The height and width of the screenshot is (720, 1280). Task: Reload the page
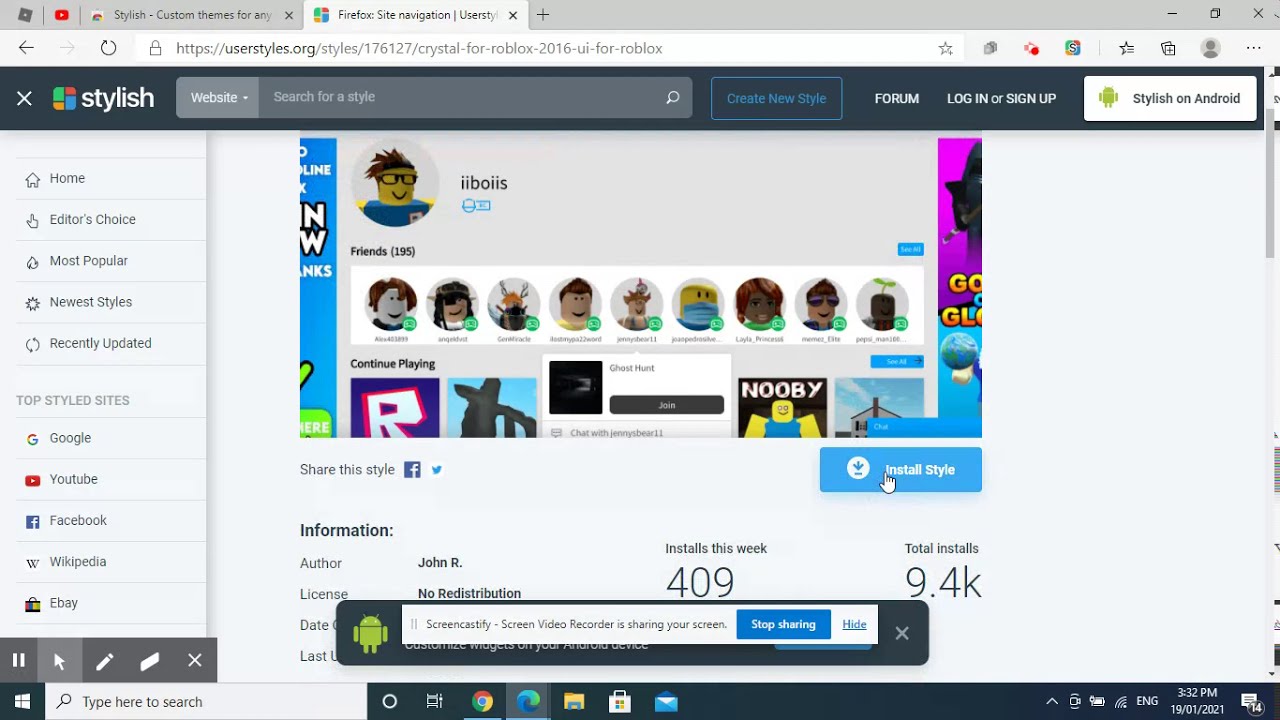click(108, 48)
